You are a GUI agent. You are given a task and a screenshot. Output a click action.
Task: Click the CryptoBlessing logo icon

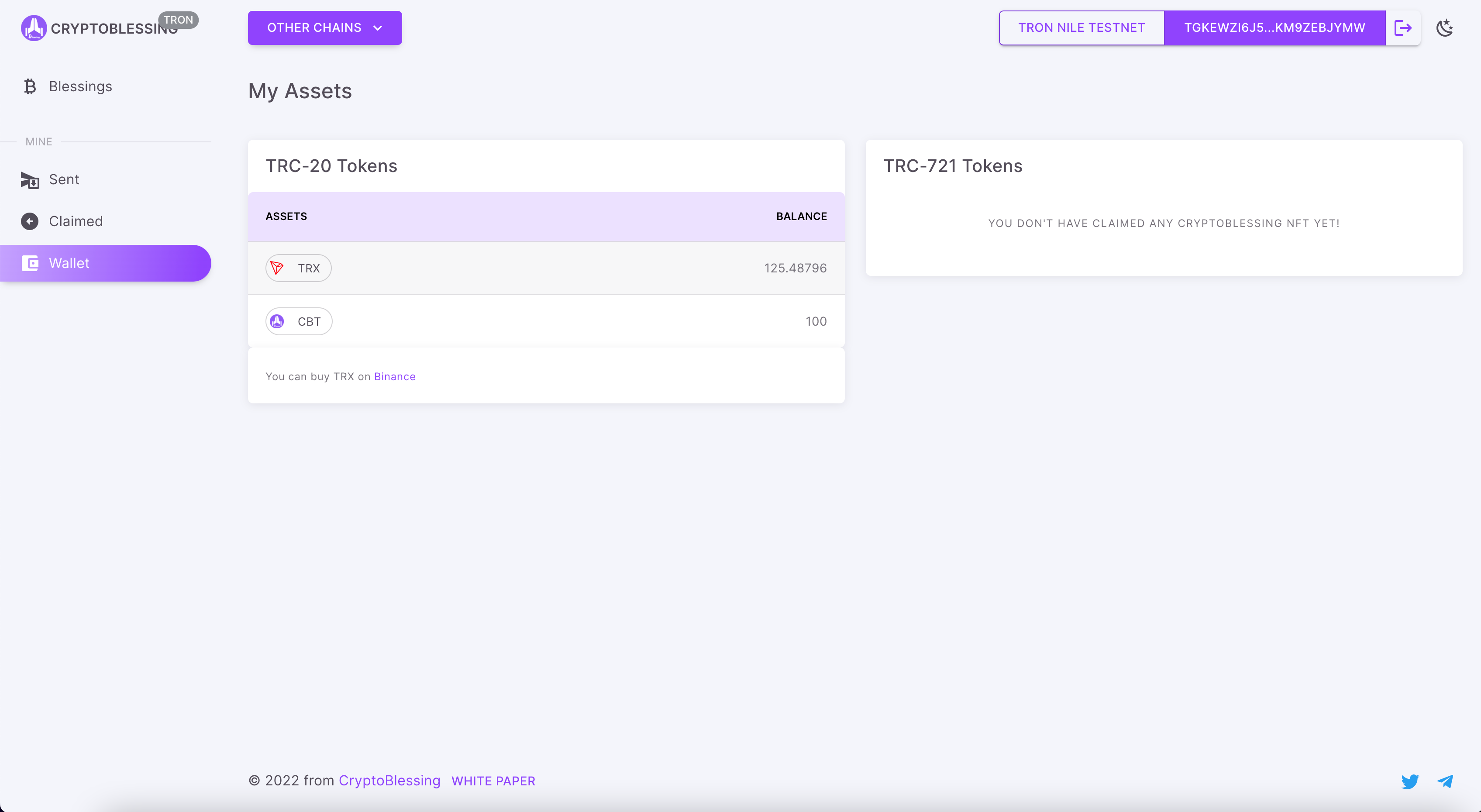[x=33, y=28]
